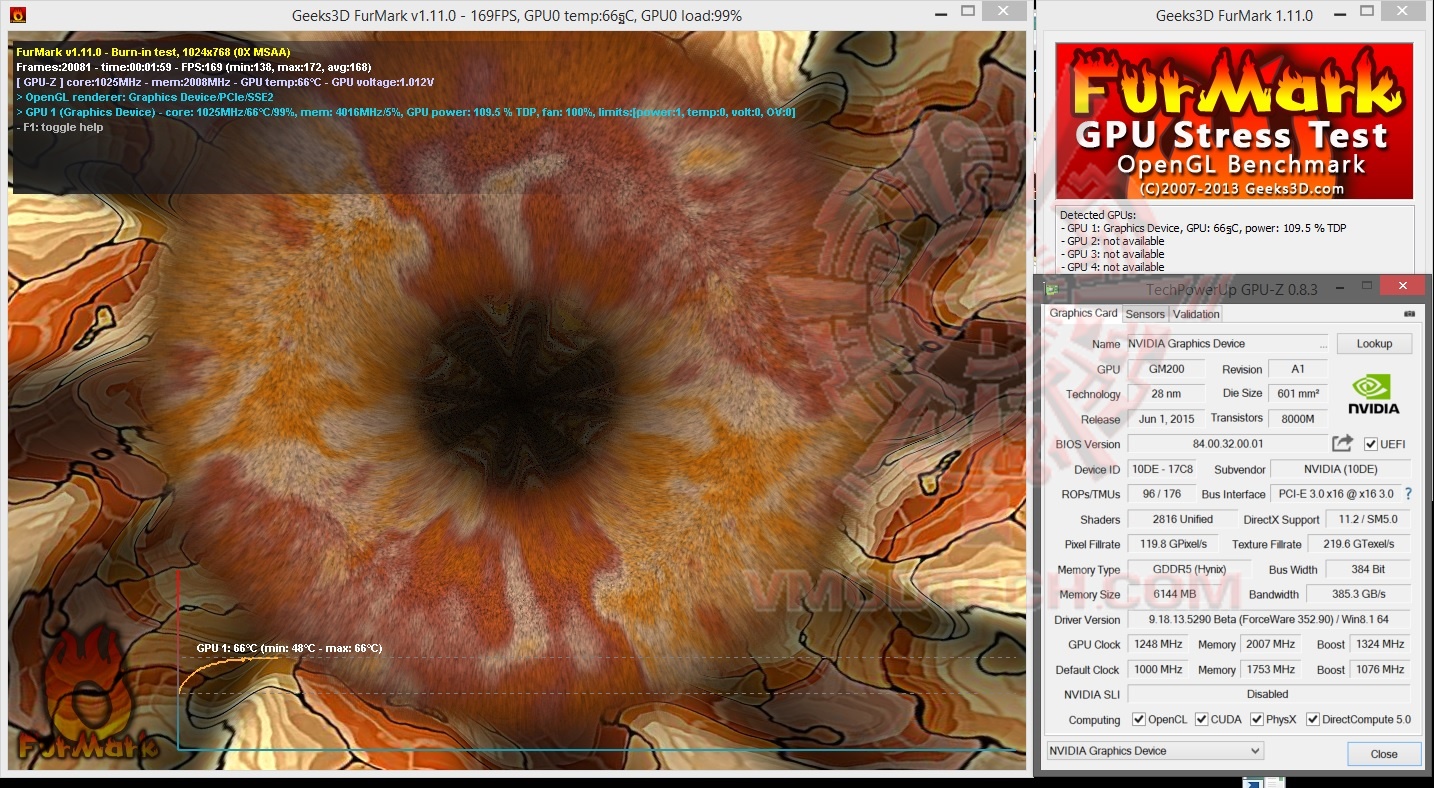1434x788 pixels.
Task: Click the Default Clock value "1000 MHz"
Action: 1160,669
